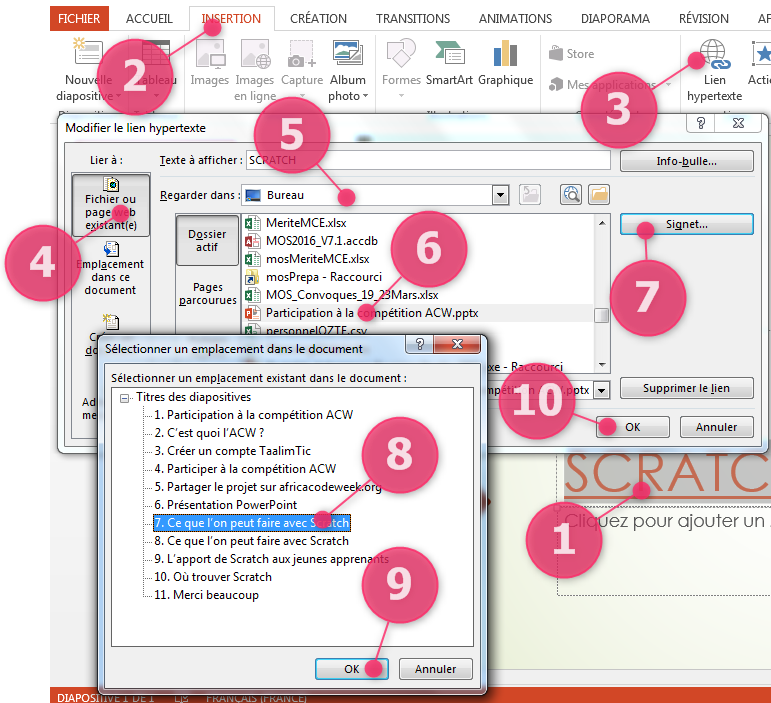771x703 pixels.
Task: Click the up one folder icon
Action: tap(530, 195)
